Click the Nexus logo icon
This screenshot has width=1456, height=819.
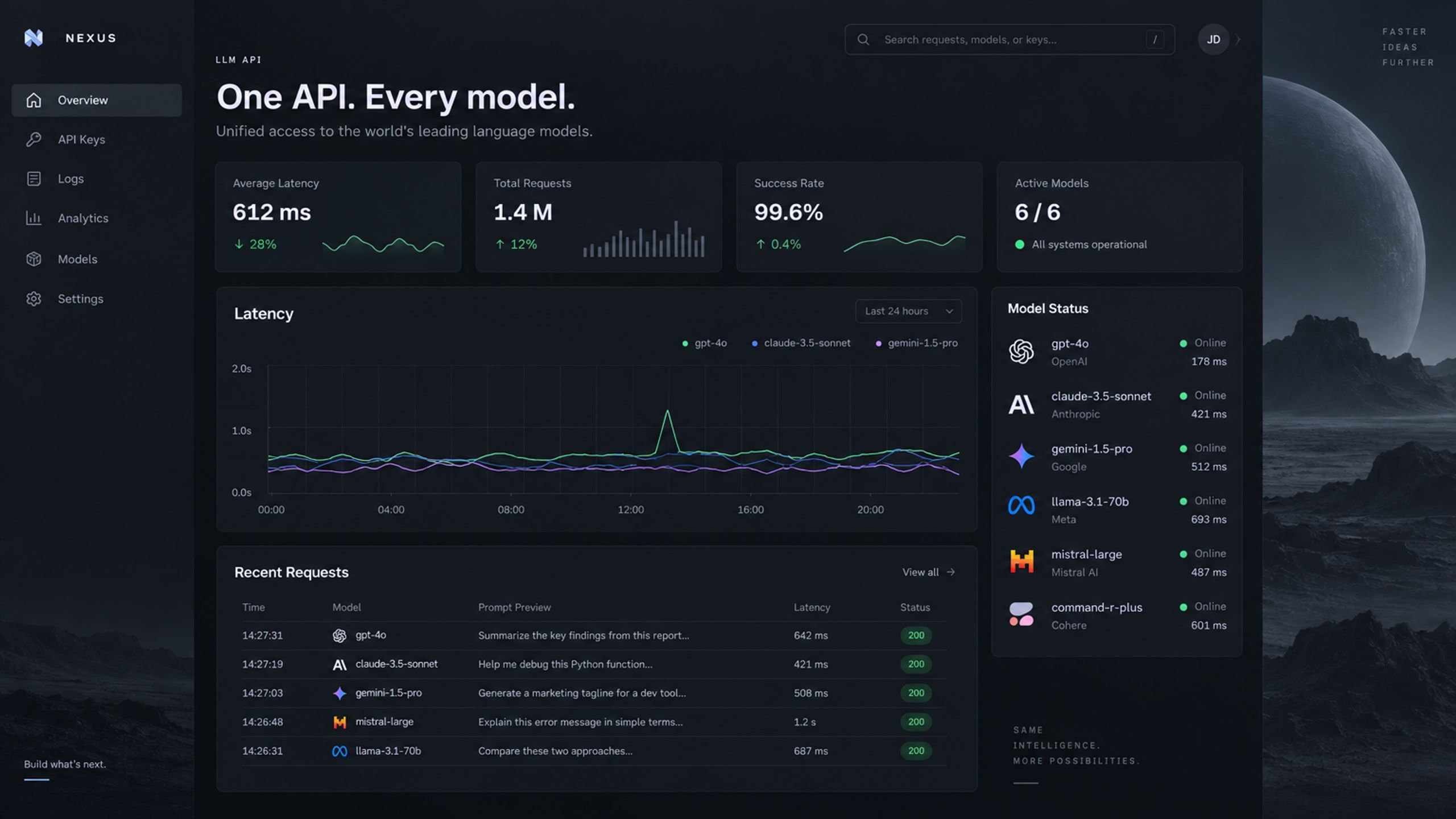click(x=34, y=38)
